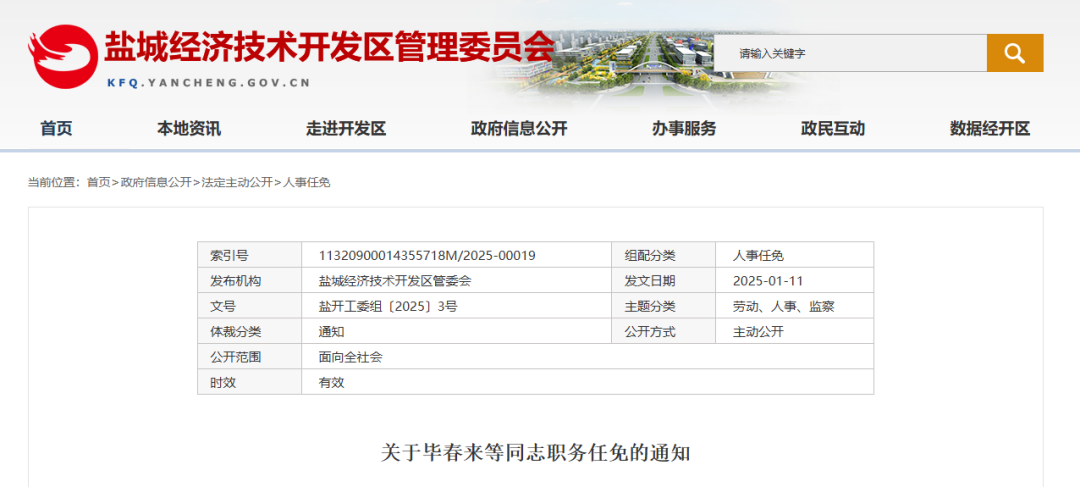Screen dimensions: 1080x487
Task: Click the 政府信息公开 breadcrumb link
Action: [x=156, y=183]
